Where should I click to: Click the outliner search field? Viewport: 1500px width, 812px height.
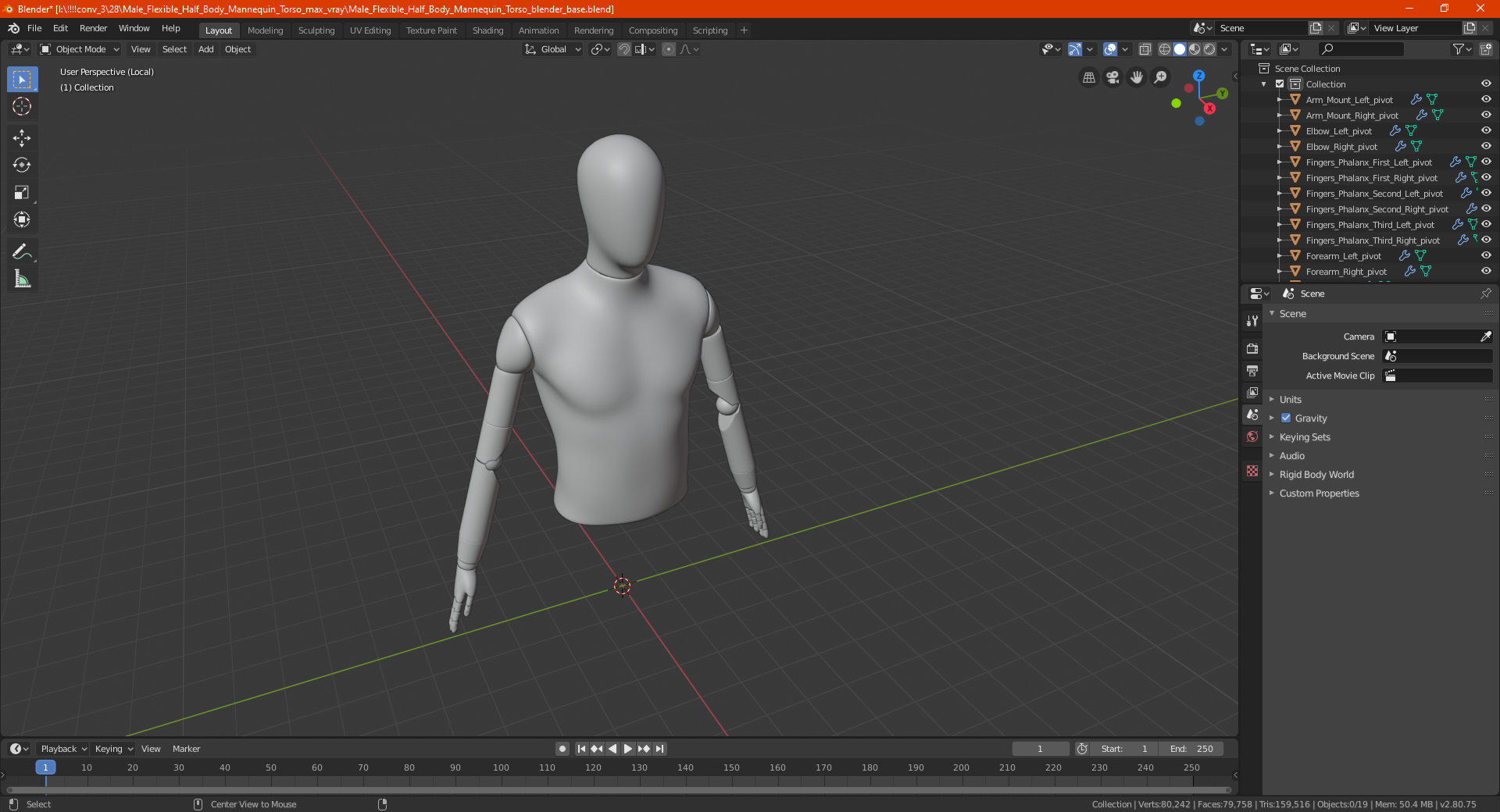click(x=1360, y=49)
